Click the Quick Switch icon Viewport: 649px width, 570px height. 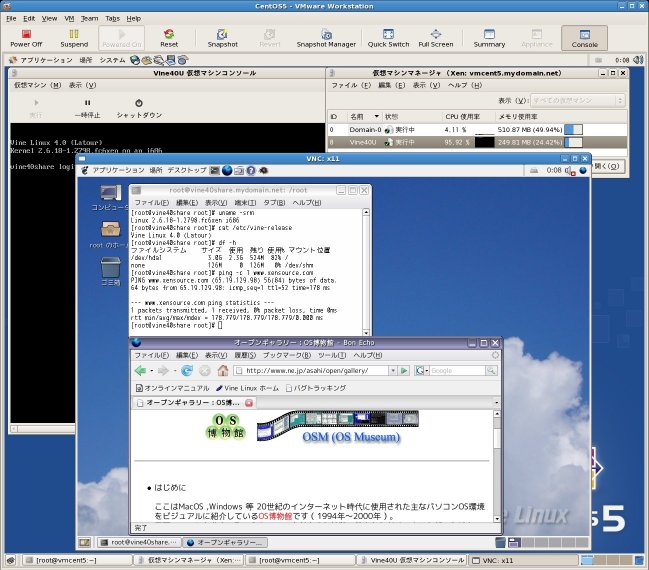point(388,38)
